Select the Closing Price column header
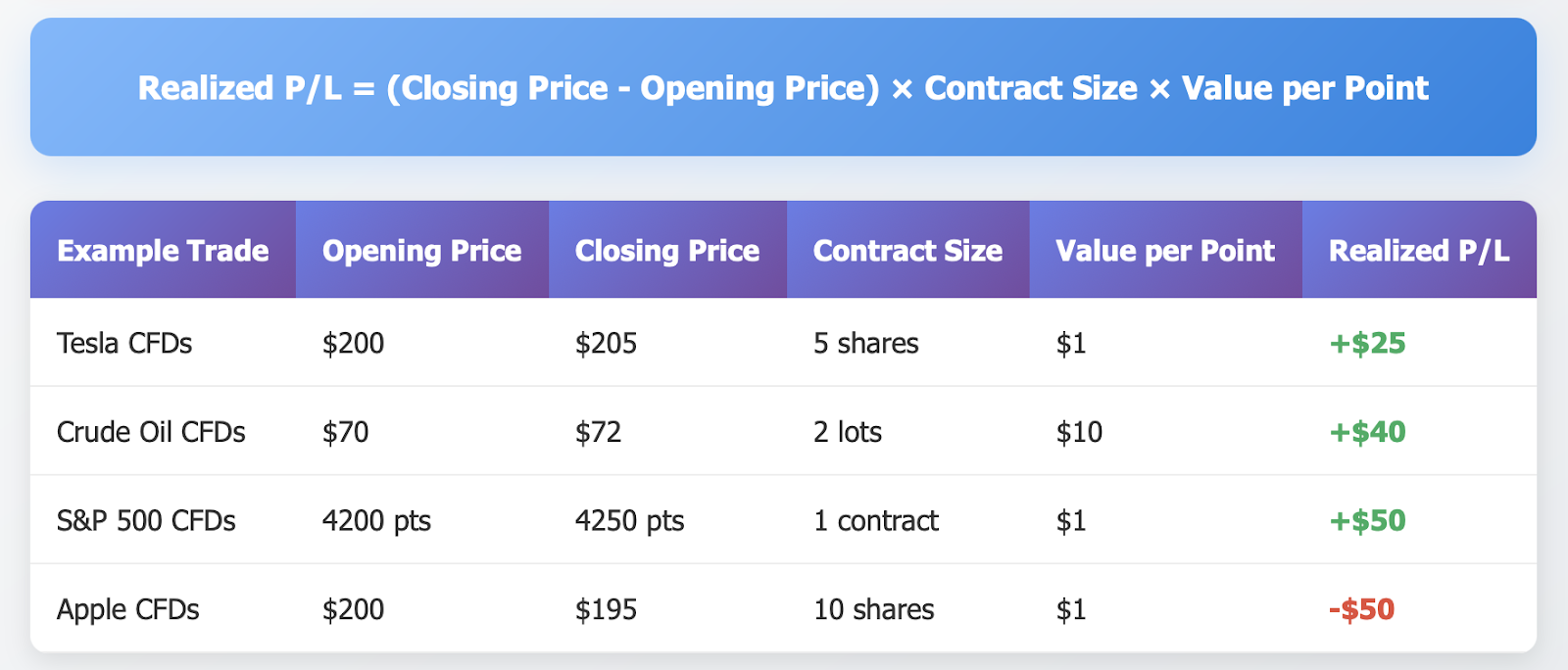 [666, 251]
